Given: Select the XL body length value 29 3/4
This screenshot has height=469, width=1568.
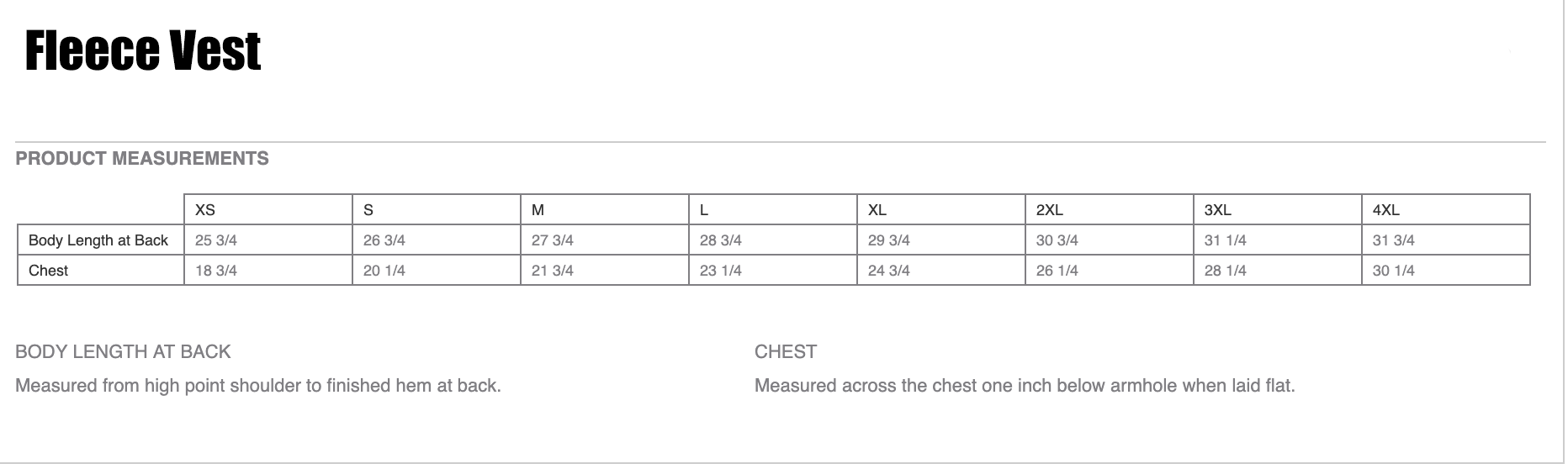Looking at the screenshot, I should pyautogui.click(x=889, y=240).
